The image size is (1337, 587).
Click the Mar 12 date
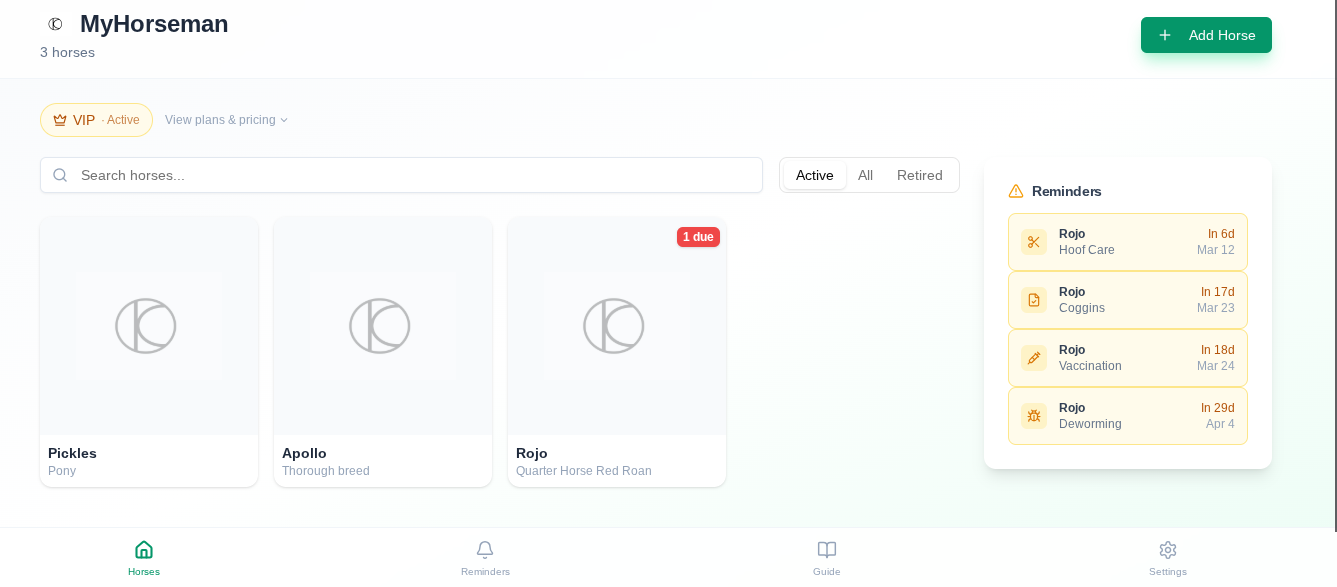point(1216,250)
